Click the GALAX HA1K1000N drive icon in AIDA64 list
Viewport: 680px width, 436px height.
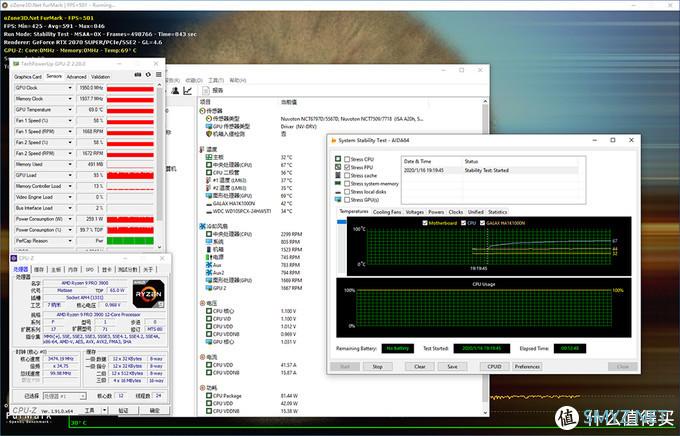tap(209, 203)
